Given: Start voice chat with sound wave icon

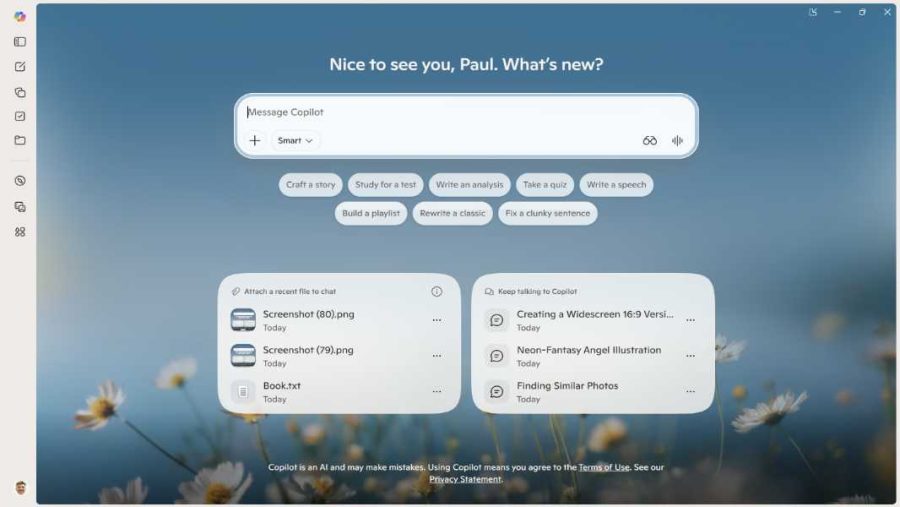Looking at the screenshot, I should (x=677, y=141).
